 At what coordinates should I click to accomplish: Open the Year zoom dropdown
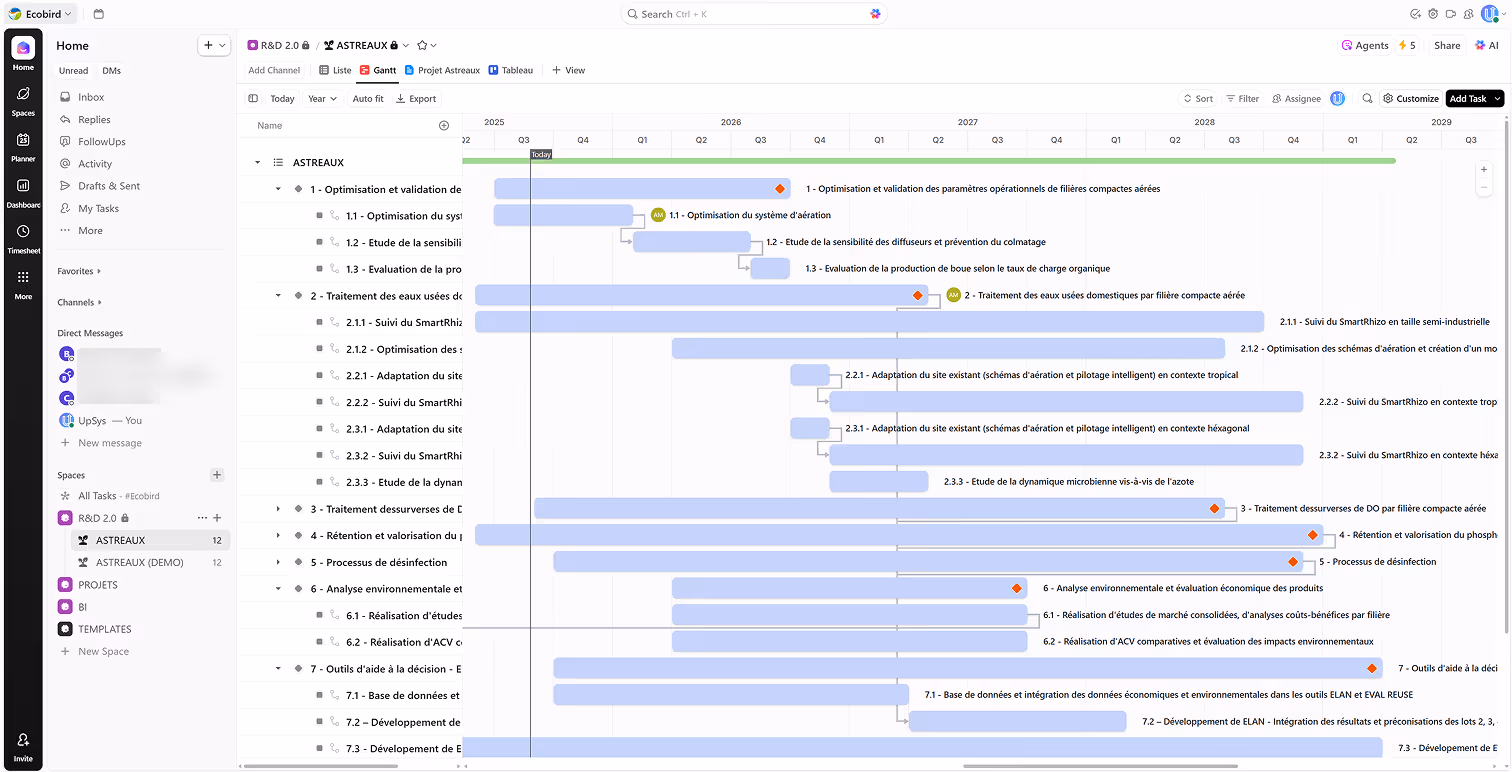[x=320, y=99]
